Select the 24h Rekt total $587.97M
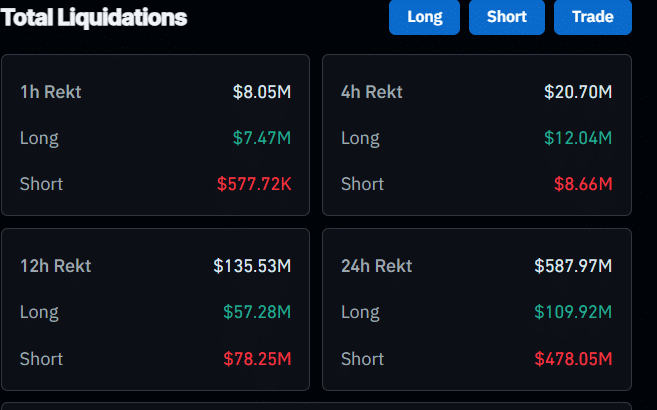Screen dimensions: 657x410 pos(573,266)
